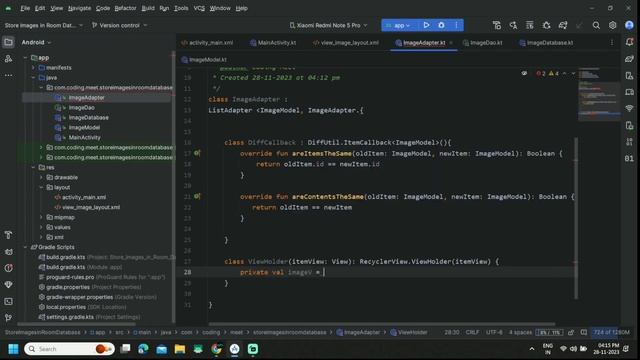Collapse the Gradle Scripts node
The width and height of the screenshot is (640, 360).
coord(25,247)
